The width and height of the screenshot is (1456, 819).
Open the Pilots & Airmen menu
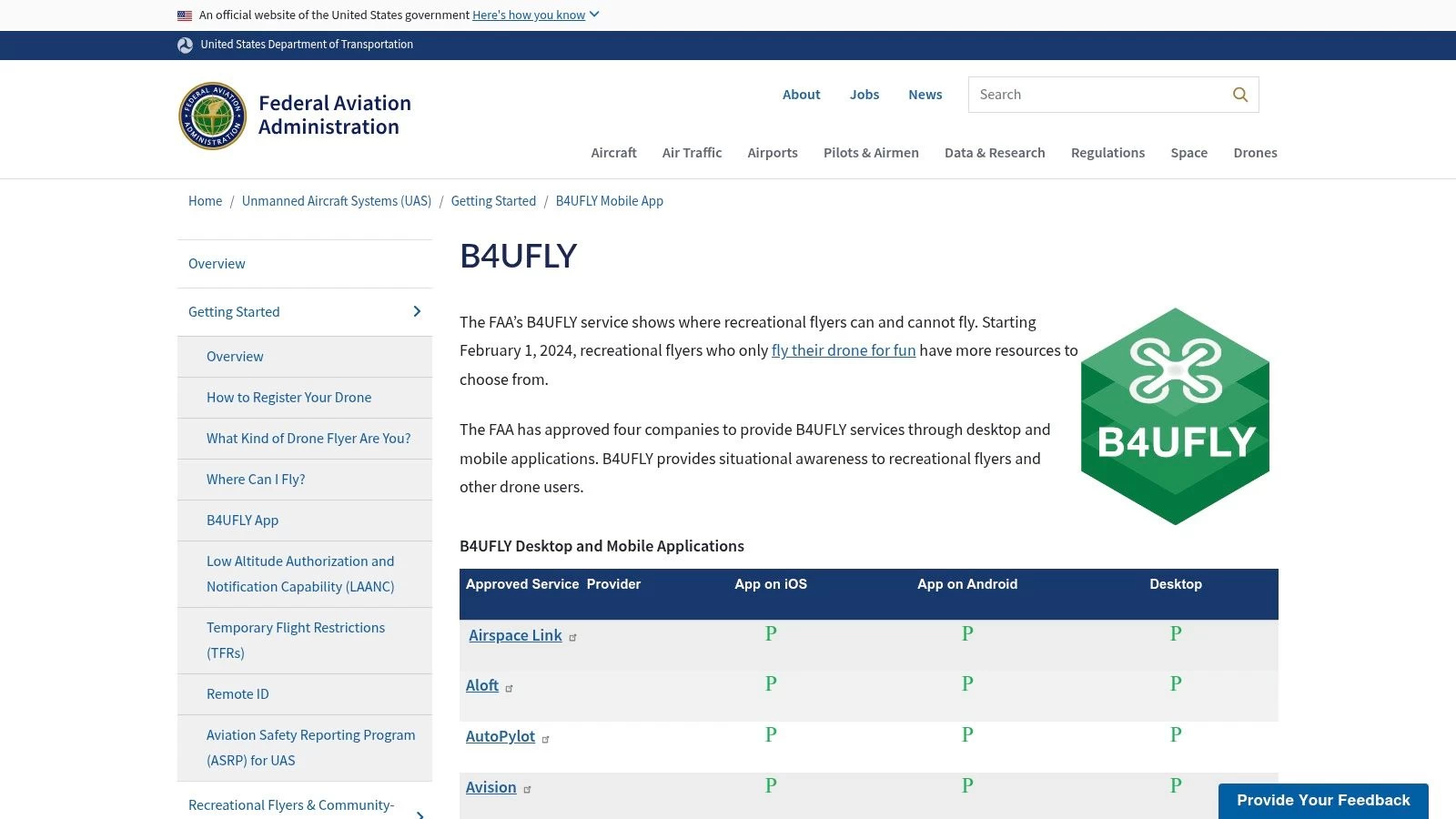pos(871,153)
